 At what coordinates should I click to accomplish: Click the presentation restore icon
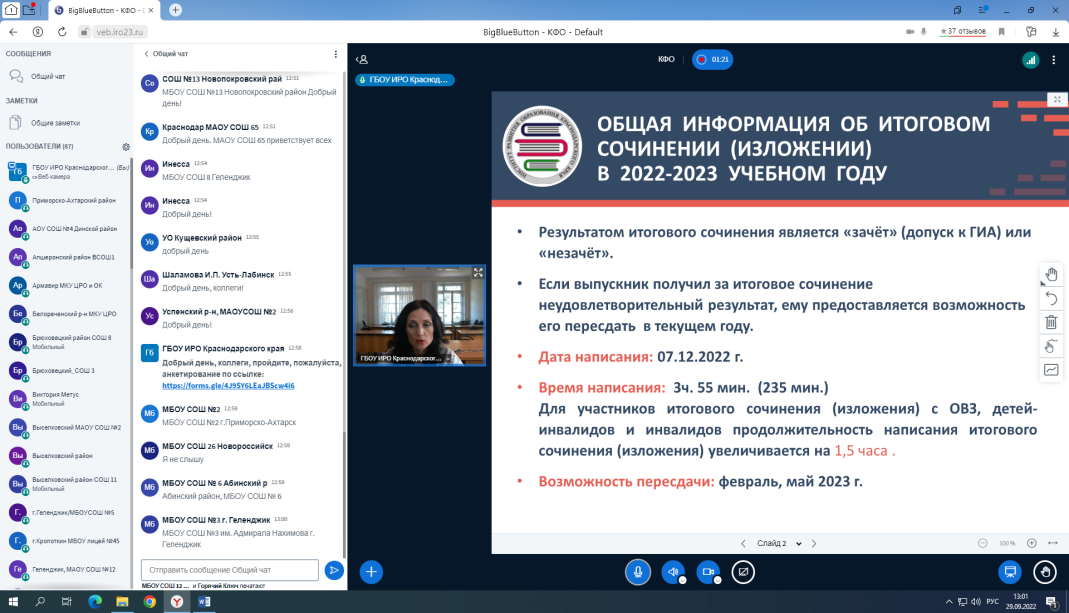click(1010, 571)
